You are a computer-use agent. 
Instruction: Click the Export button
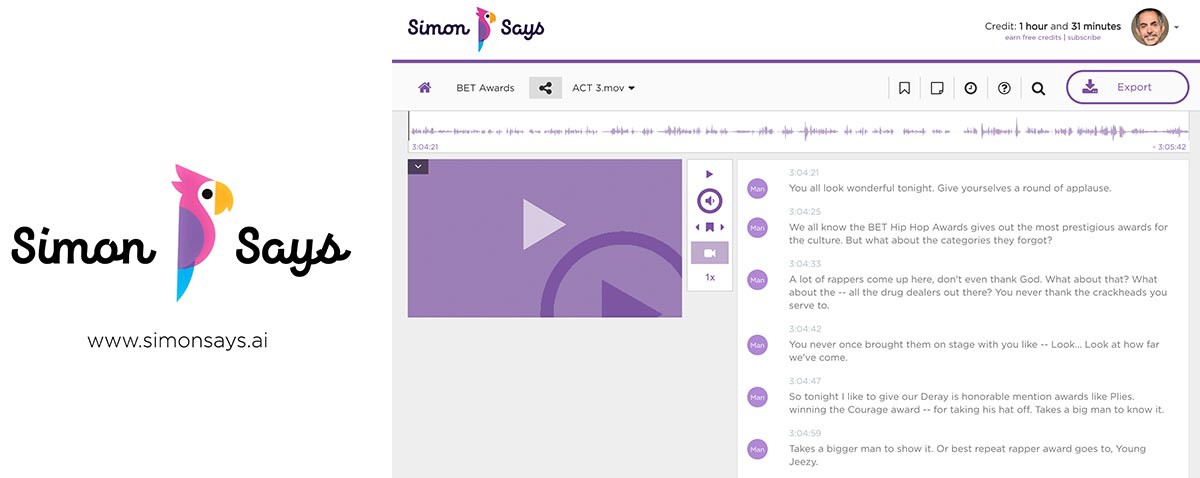[1127, 87]
